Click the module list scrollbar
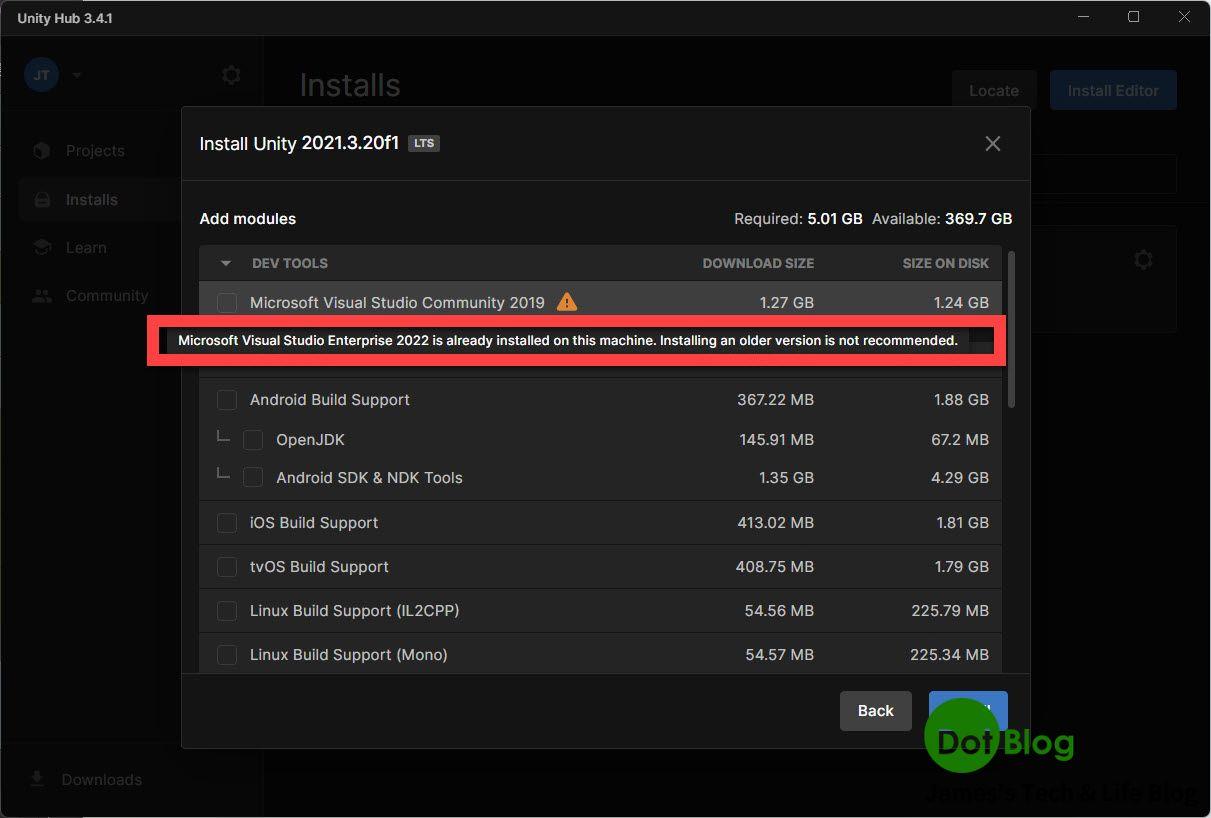 coord(1011,330)
